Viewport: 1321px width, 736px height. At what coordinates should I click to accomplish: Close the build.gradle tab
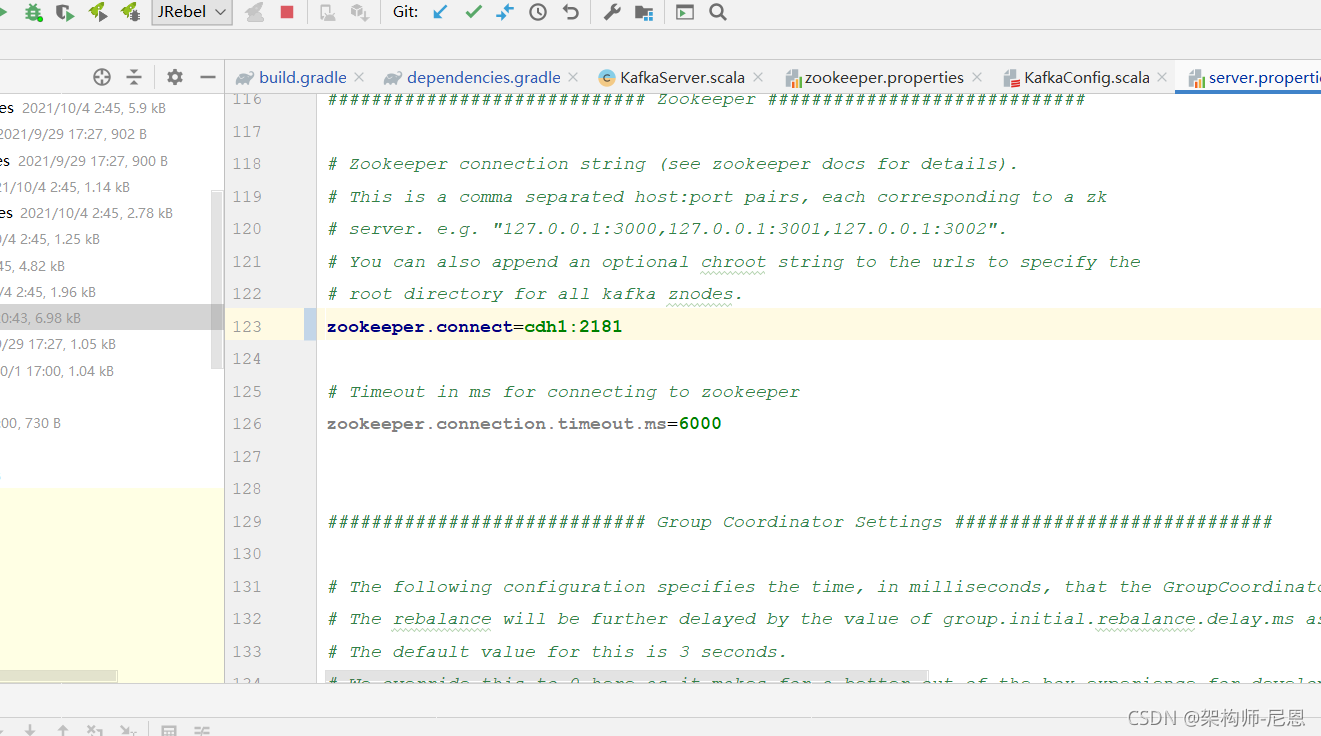(x=359, y=77)
